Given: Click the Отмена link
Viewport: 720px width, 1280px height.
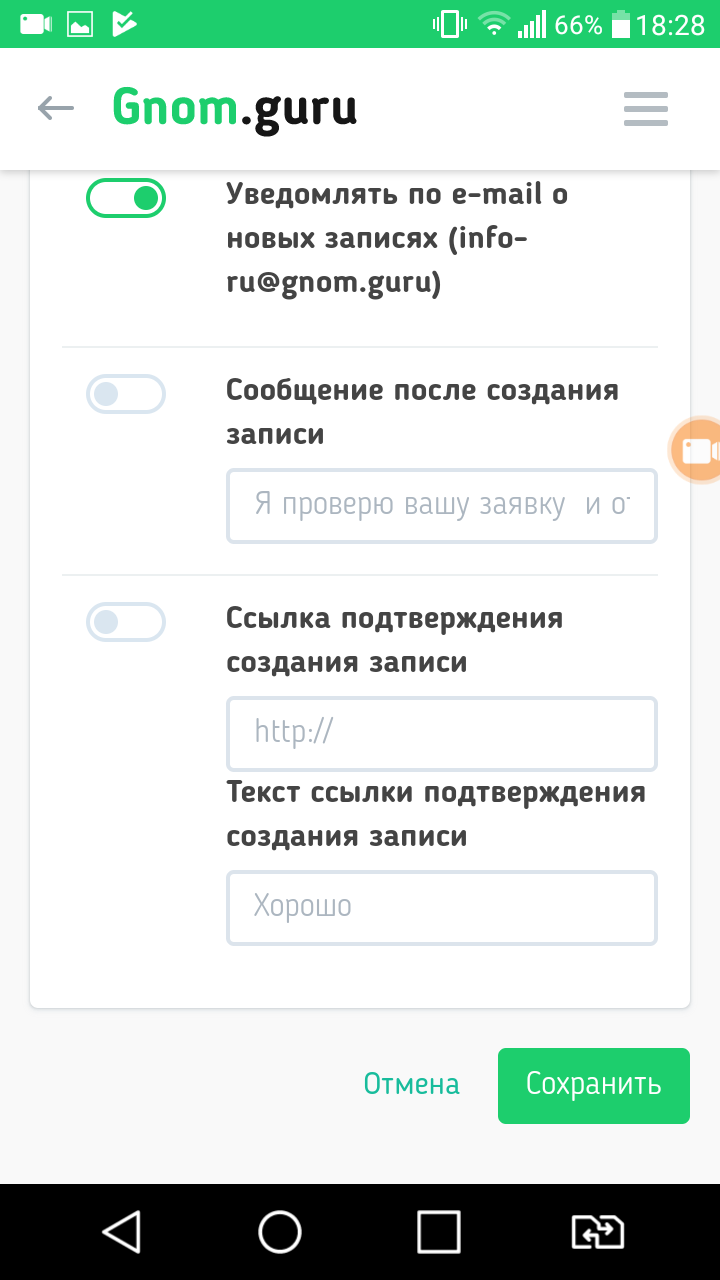Looking at the screenshot, I should click(x=411, y=1085).
